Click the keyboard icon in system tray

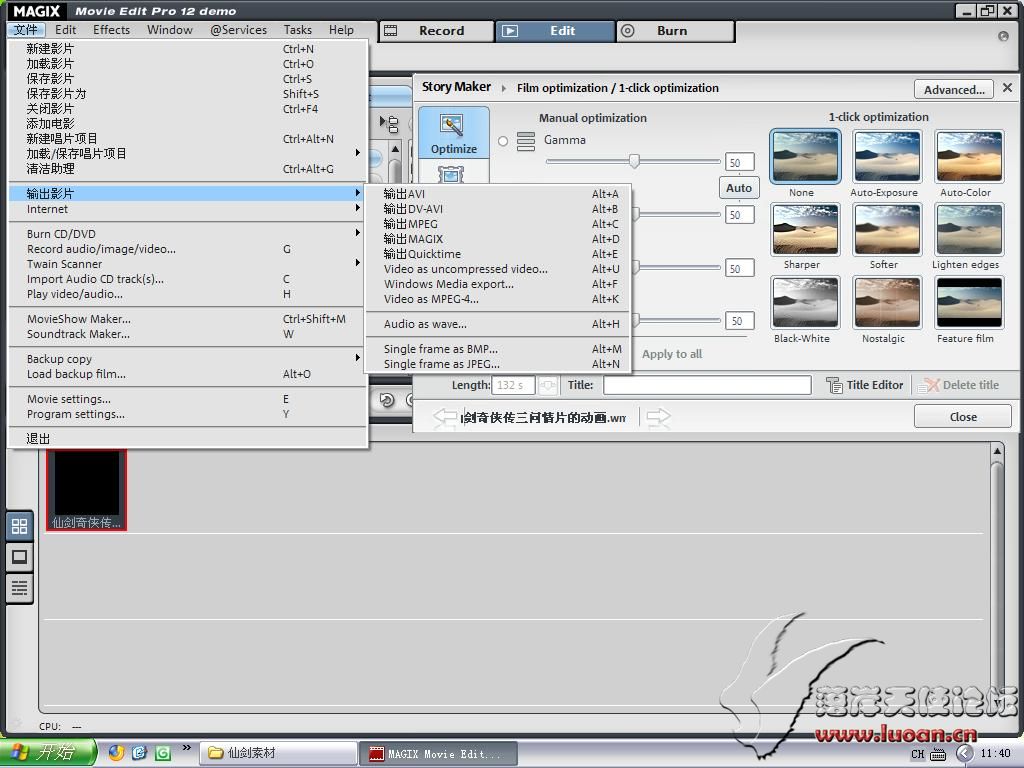[938, 754]
